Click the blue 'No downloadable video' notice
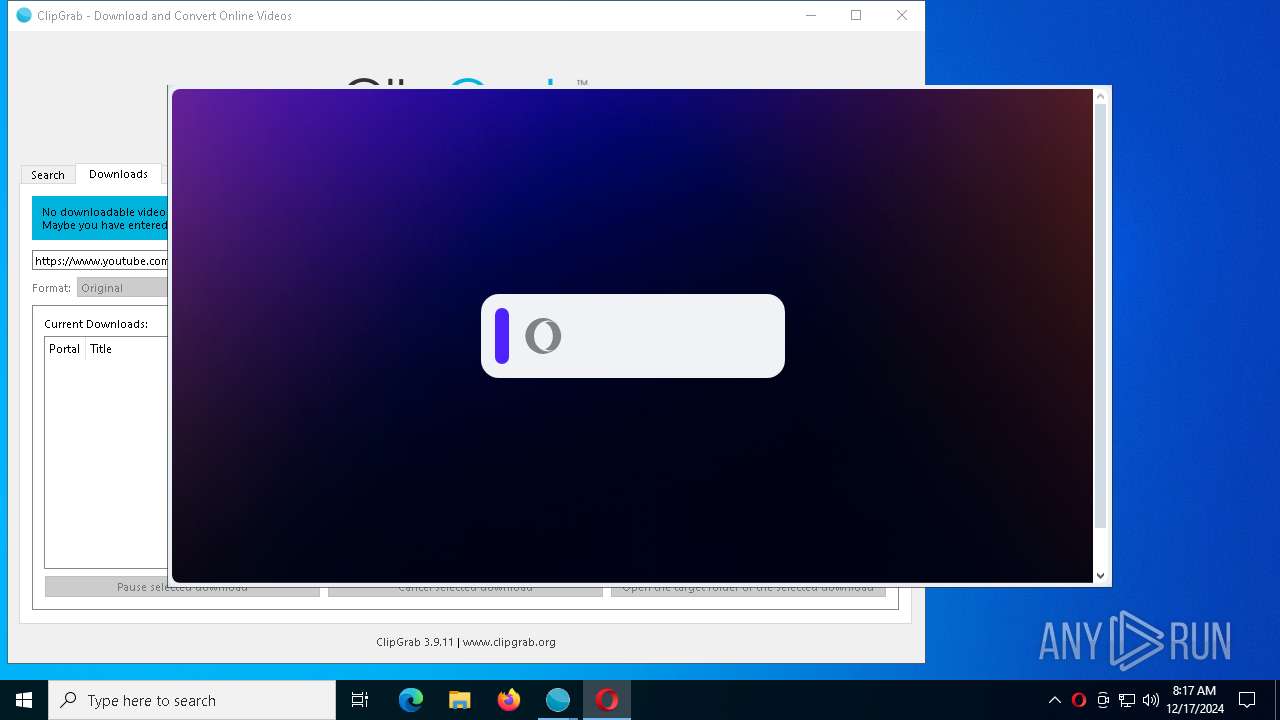 pos(100,218)
